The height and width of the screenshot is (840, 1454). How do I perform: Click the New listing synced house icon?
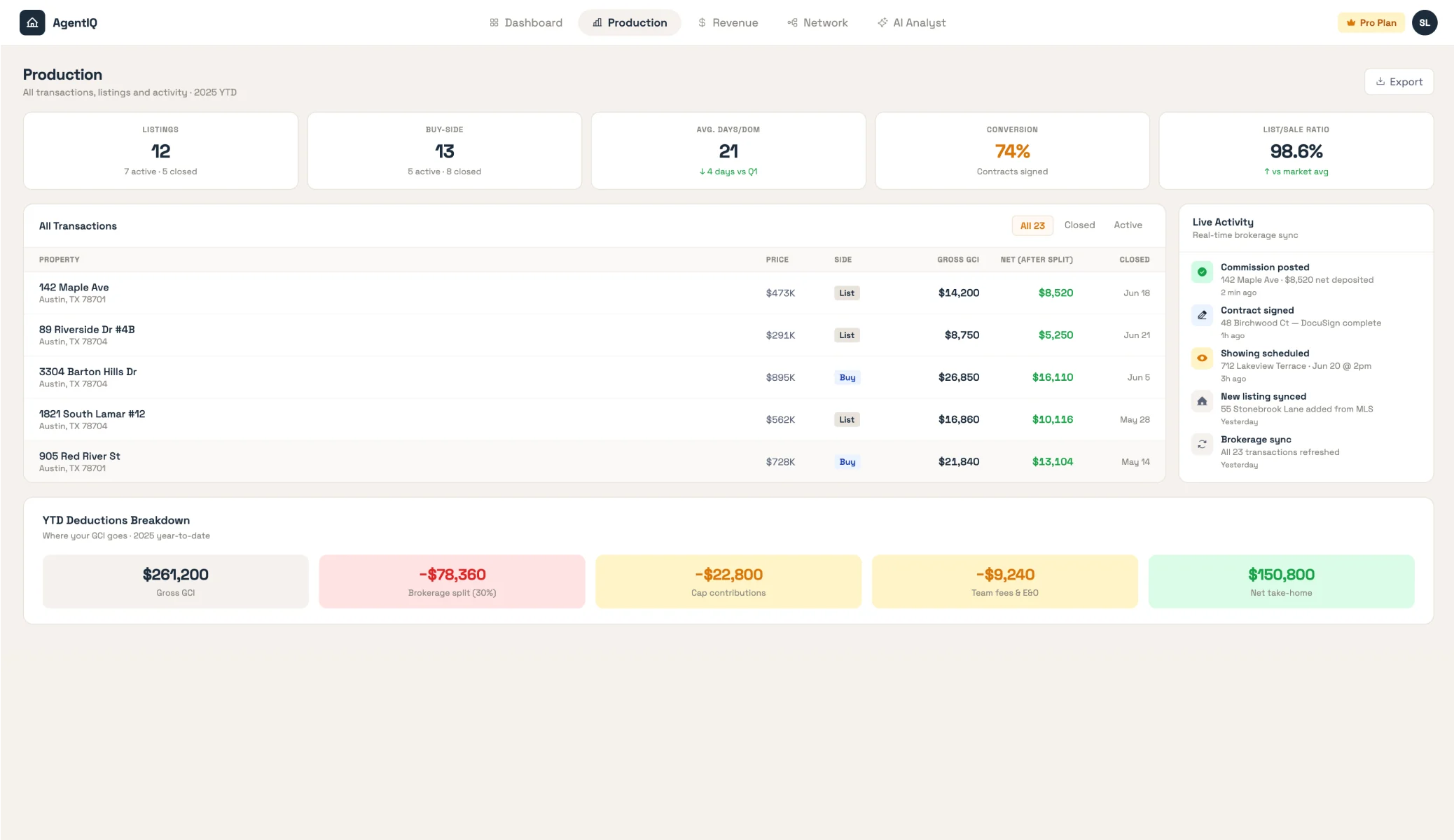[x=1202, y=401]
